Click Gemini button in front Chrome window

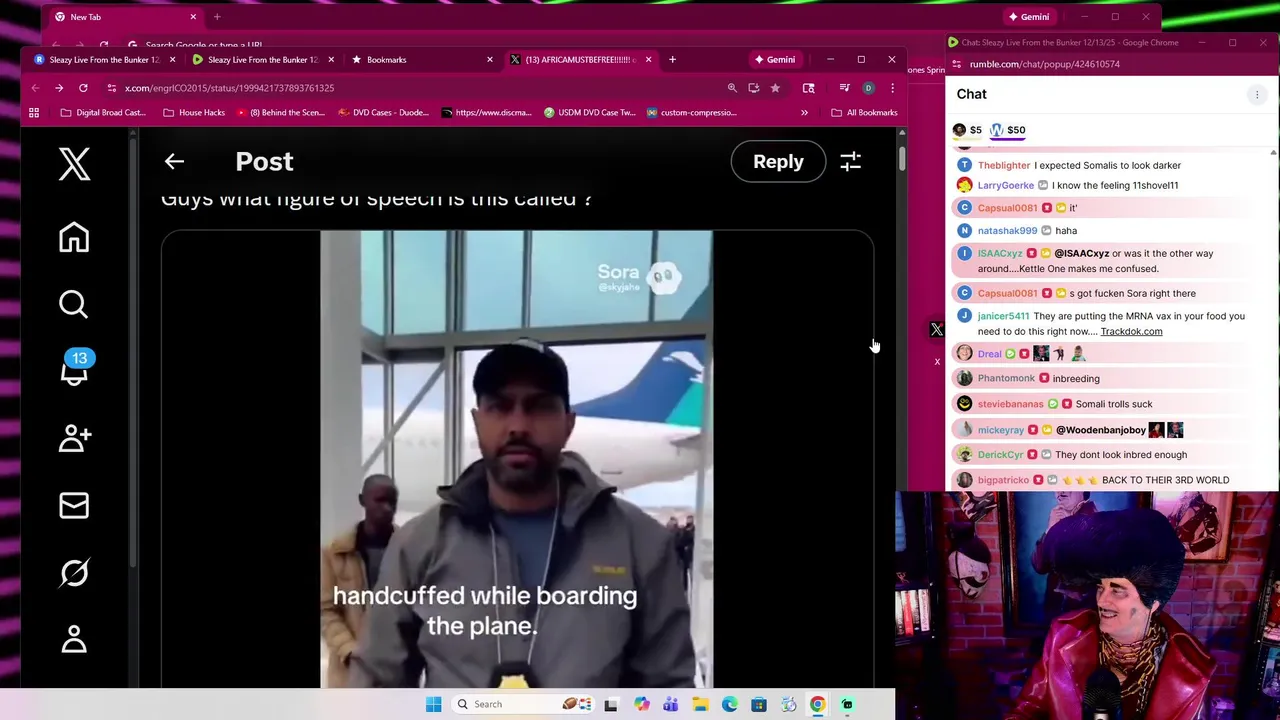pos(775,60)
